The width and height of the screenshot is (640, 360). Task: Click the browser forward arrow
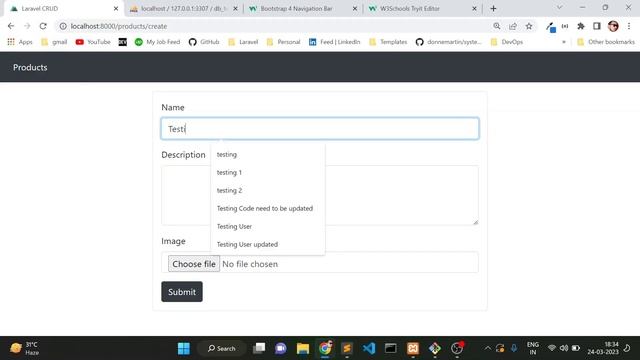[x=27, y=26]
